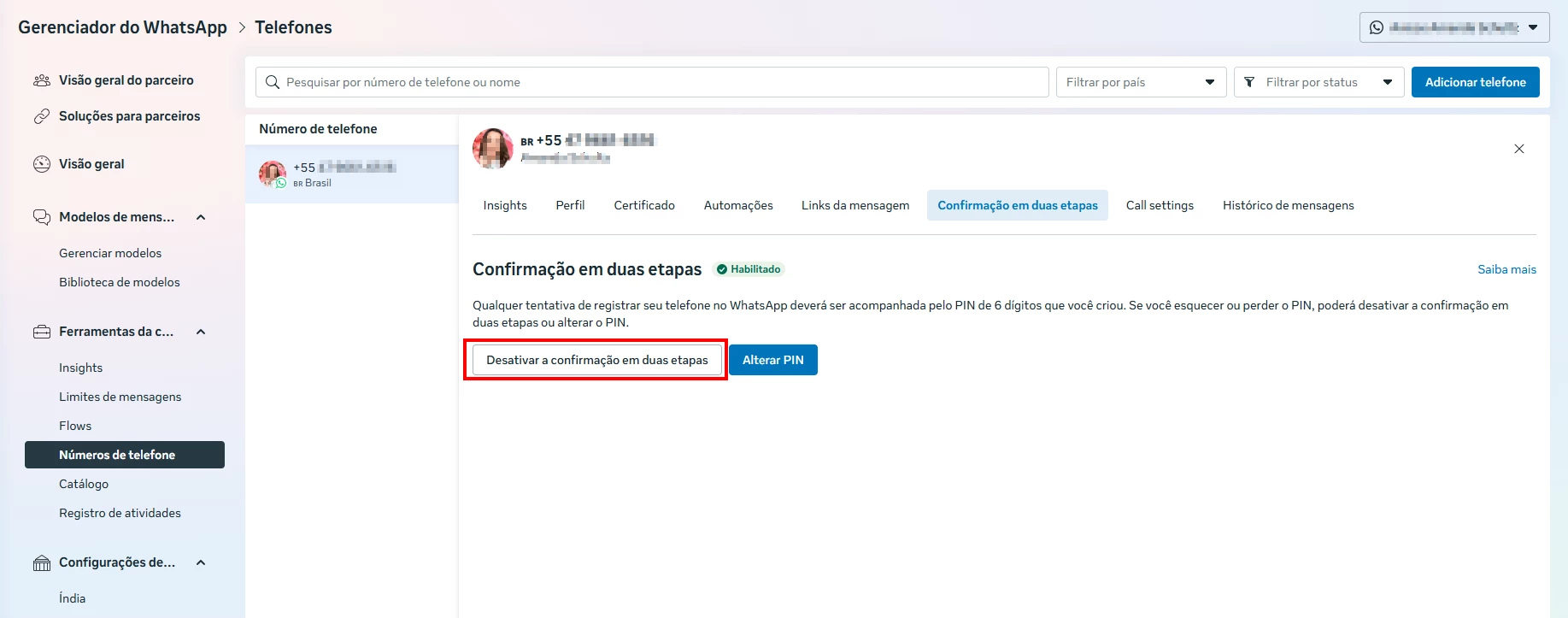The width and height of the screenshot is (1568, 618).
Task: Open Índia in the sidebar
Action: (x=73, y=598)
